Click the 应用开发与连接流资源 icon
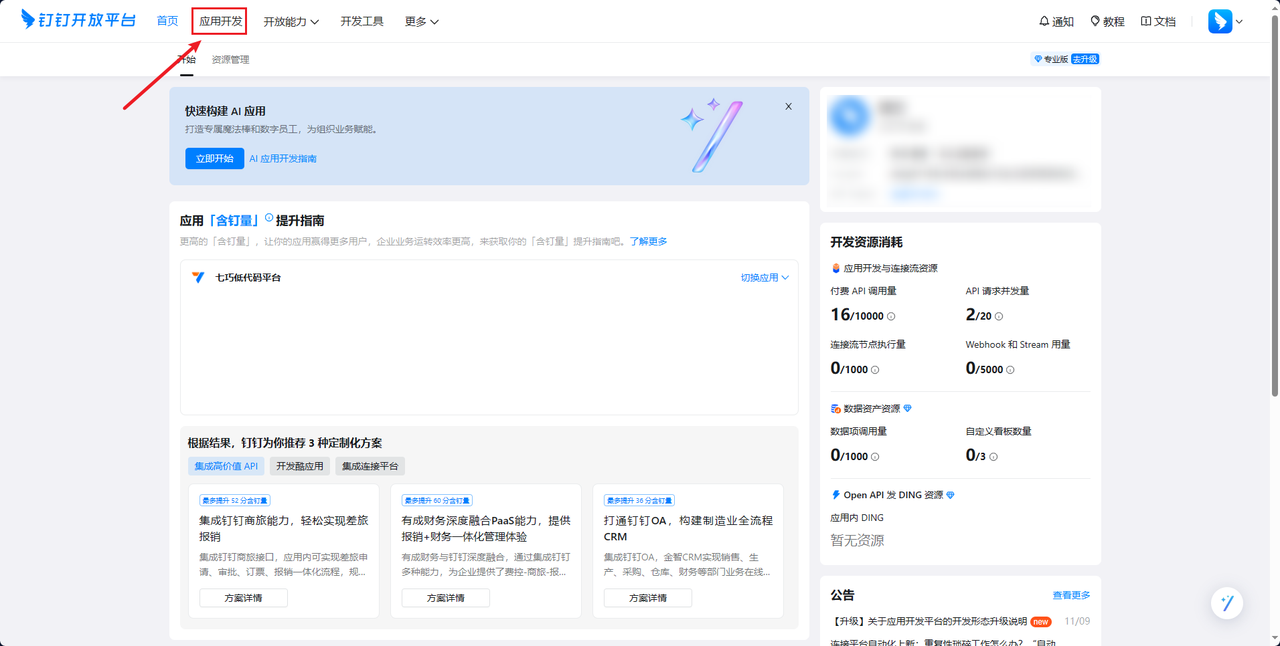 pos(836,268)
